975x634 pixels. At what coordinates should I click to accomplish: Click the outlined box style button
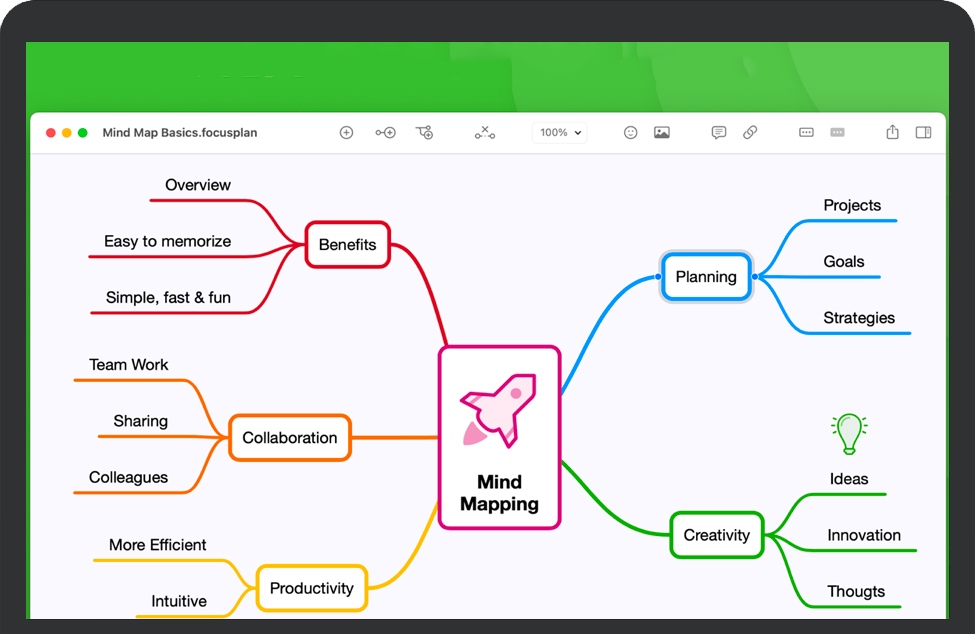[806, 132]
